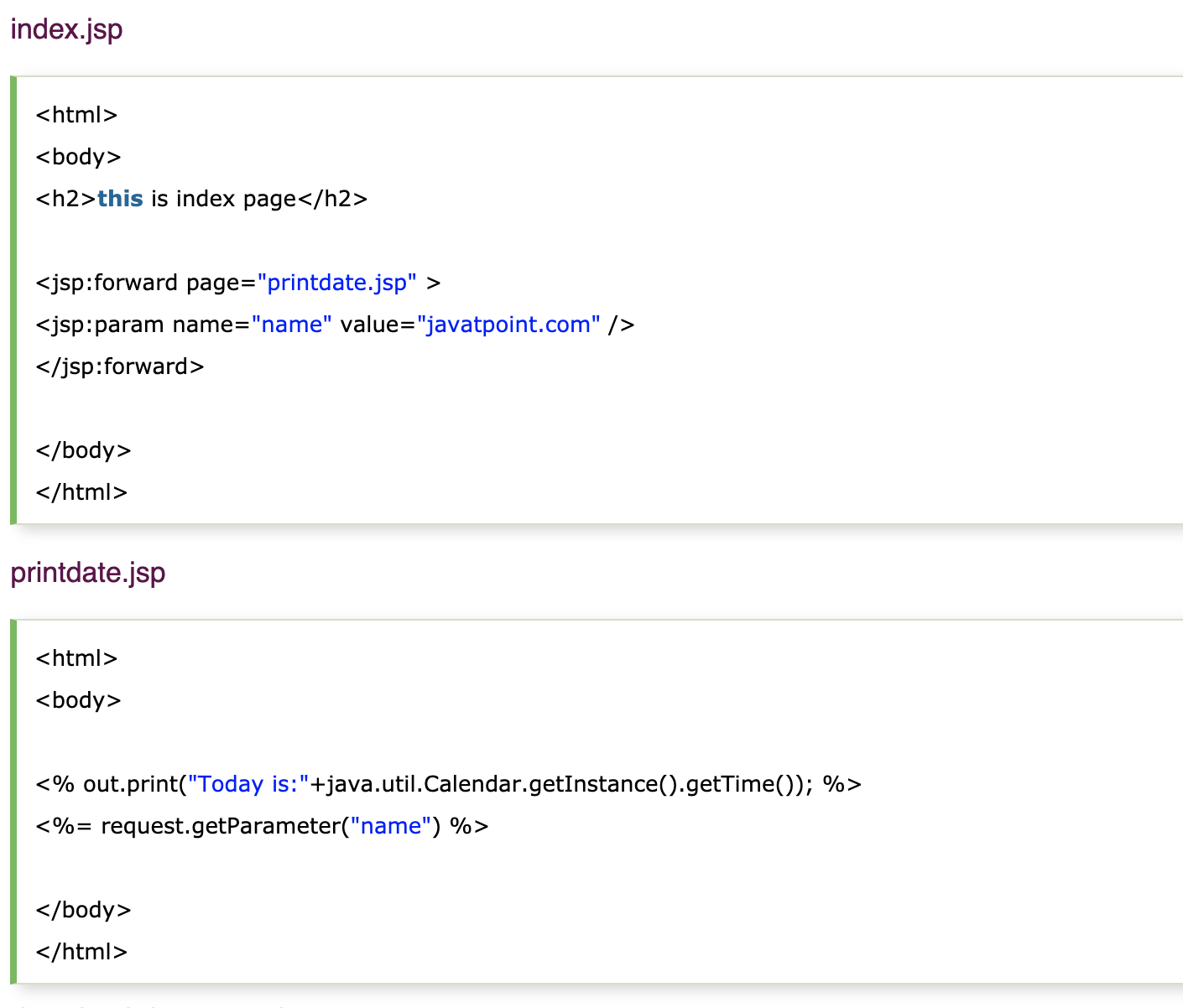
Task: Click the closing </jsp:forward> line
Action: point(120,366)
